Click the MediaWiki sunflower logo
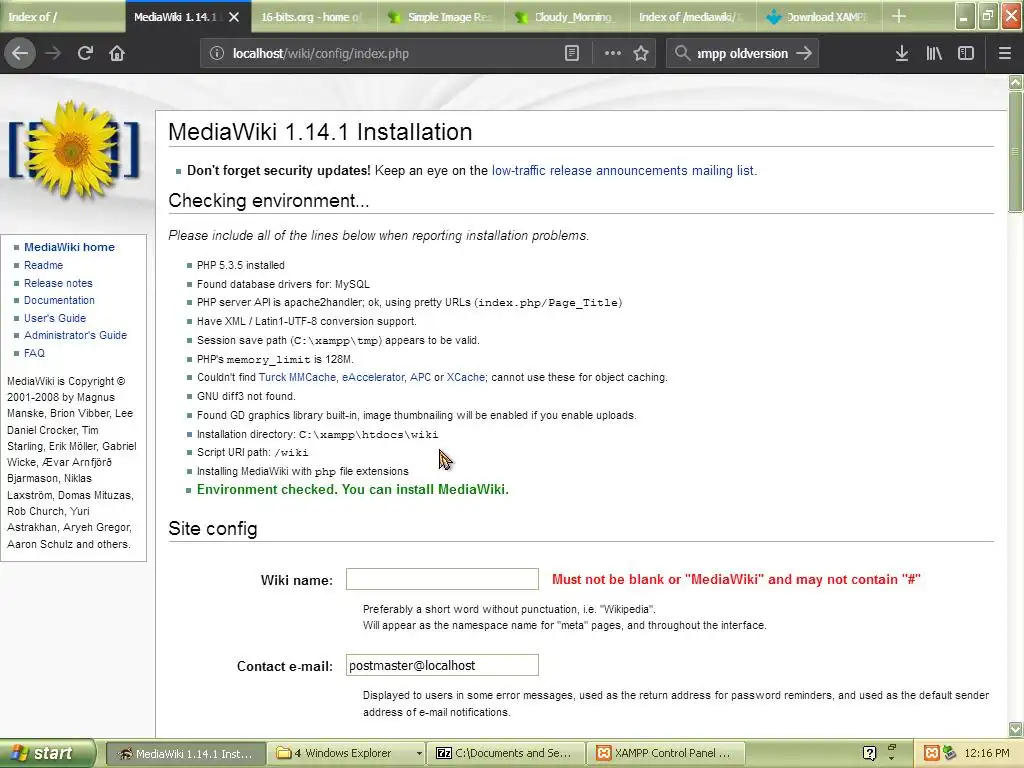This screenshot has width=1024, height=768. point(74,149)
